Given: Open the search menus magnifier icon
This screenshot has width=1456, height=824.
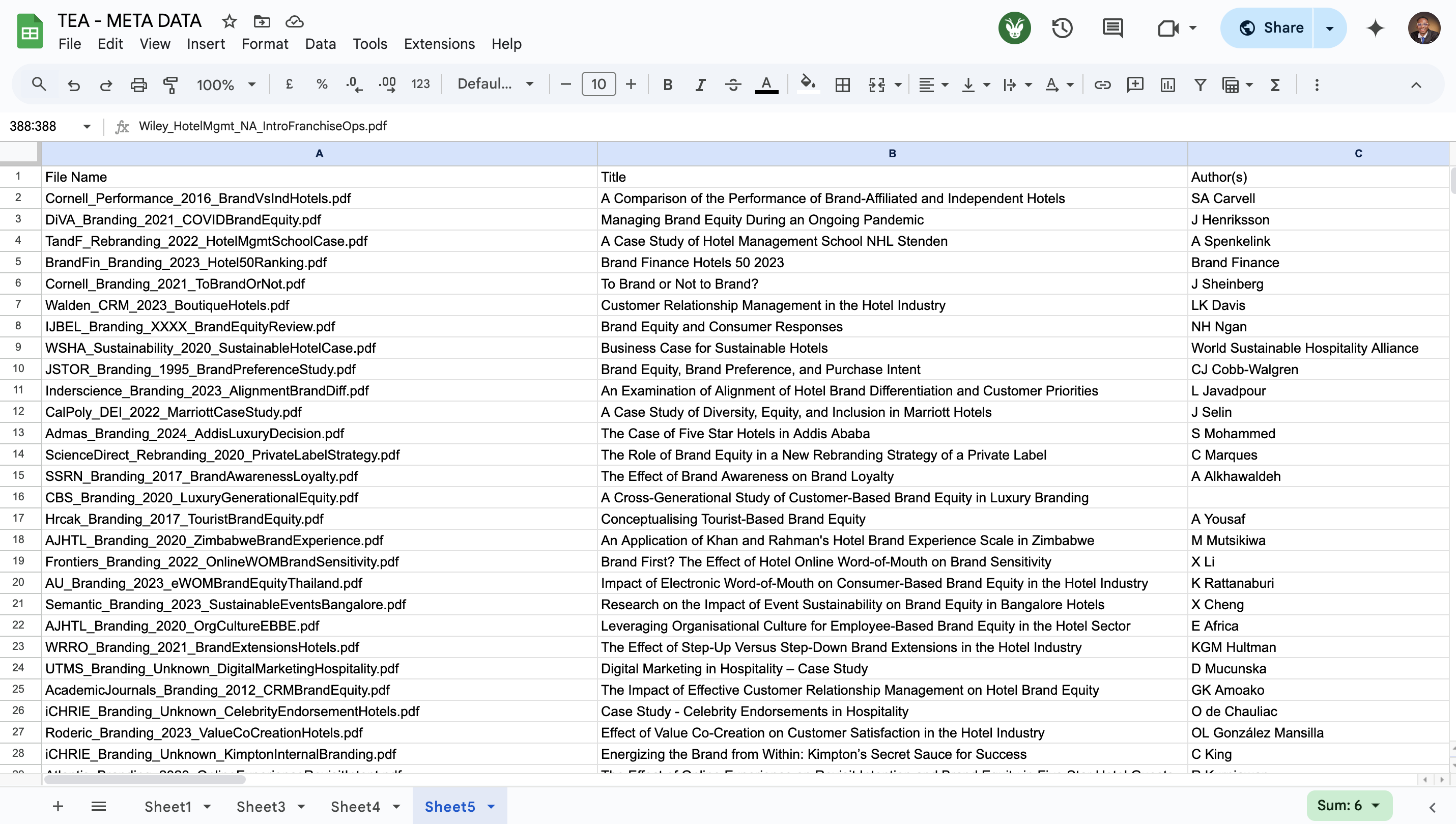Looking at the screenshot, I should click(x=39, y=84).
